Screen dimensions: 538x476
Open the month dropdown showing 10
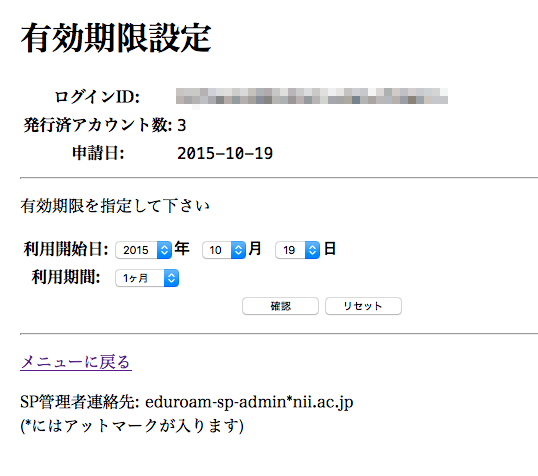click(x=224, y=250)
